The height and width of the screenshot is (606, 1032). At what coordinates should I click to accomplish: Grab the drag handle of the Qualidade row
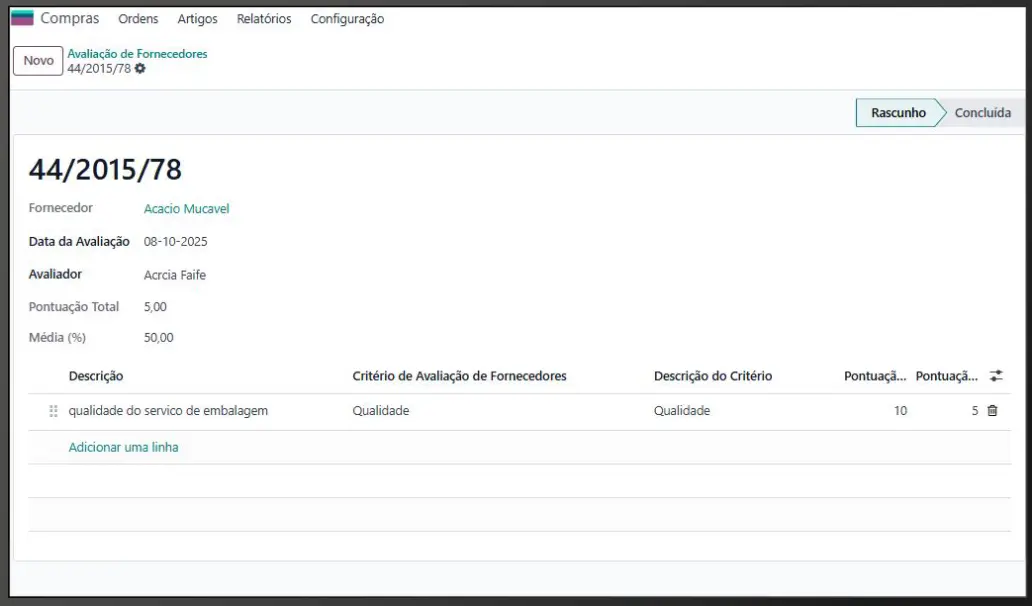53,411
